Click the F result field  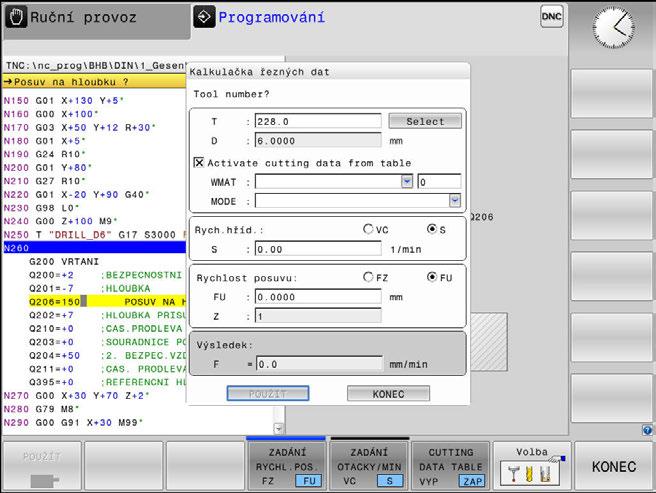click(x=319, y=364)
